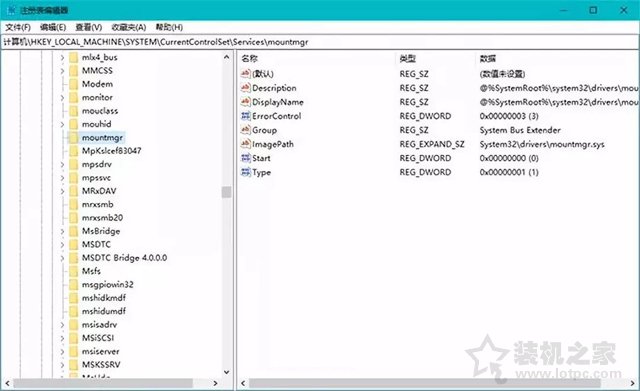Click the DisplayName string value icon
The height and width of the screenshot is (391, 640).
(245, 102)
